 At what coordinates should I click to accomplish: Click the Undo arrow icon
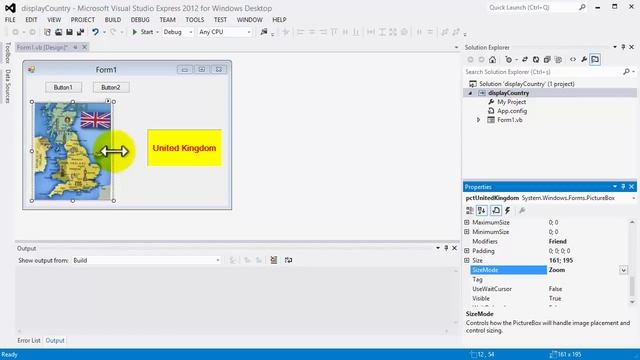coord(95,32)
